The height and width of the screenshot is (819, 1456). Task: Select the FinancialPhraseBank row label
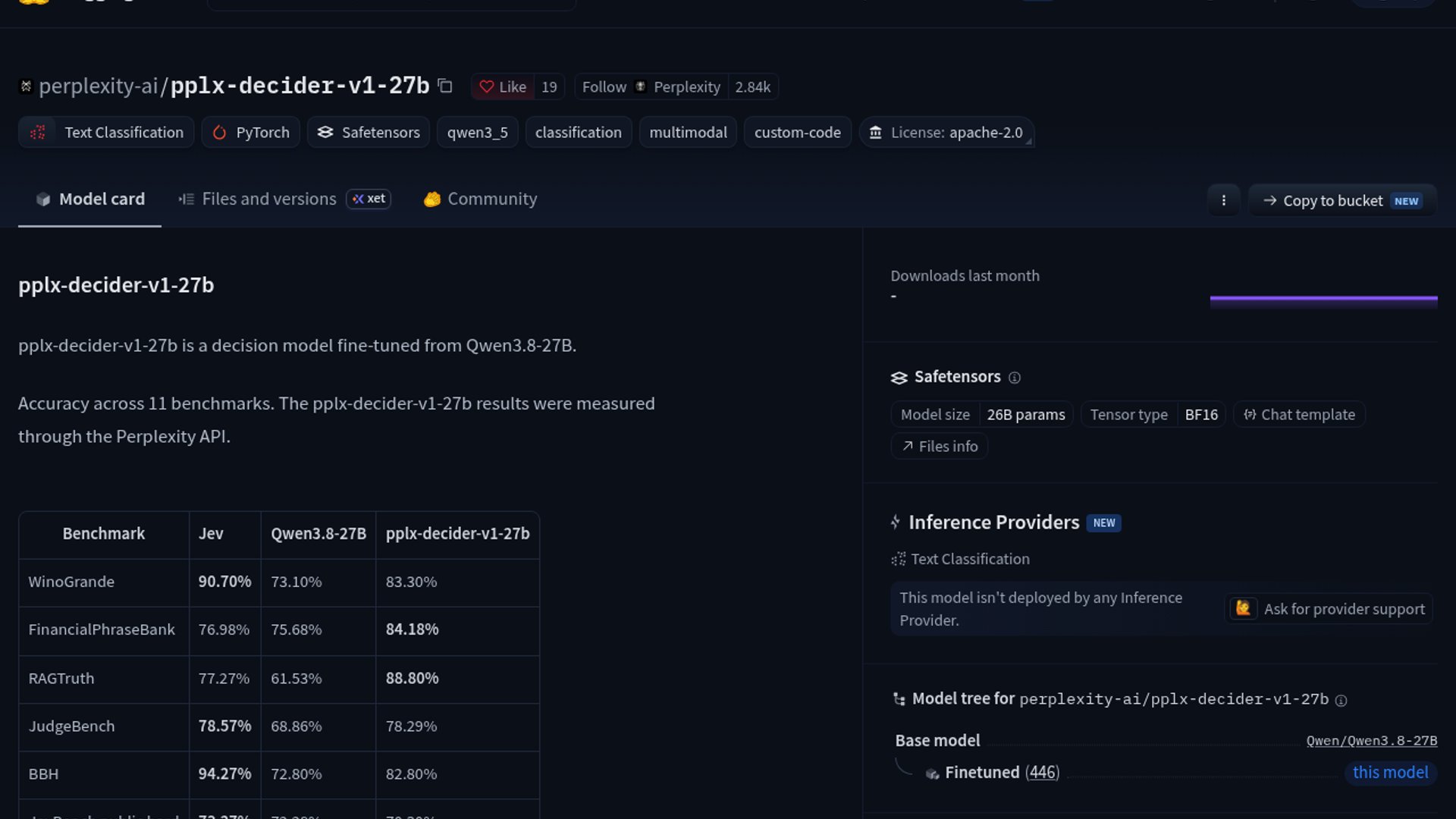click(x=102, y=629)
